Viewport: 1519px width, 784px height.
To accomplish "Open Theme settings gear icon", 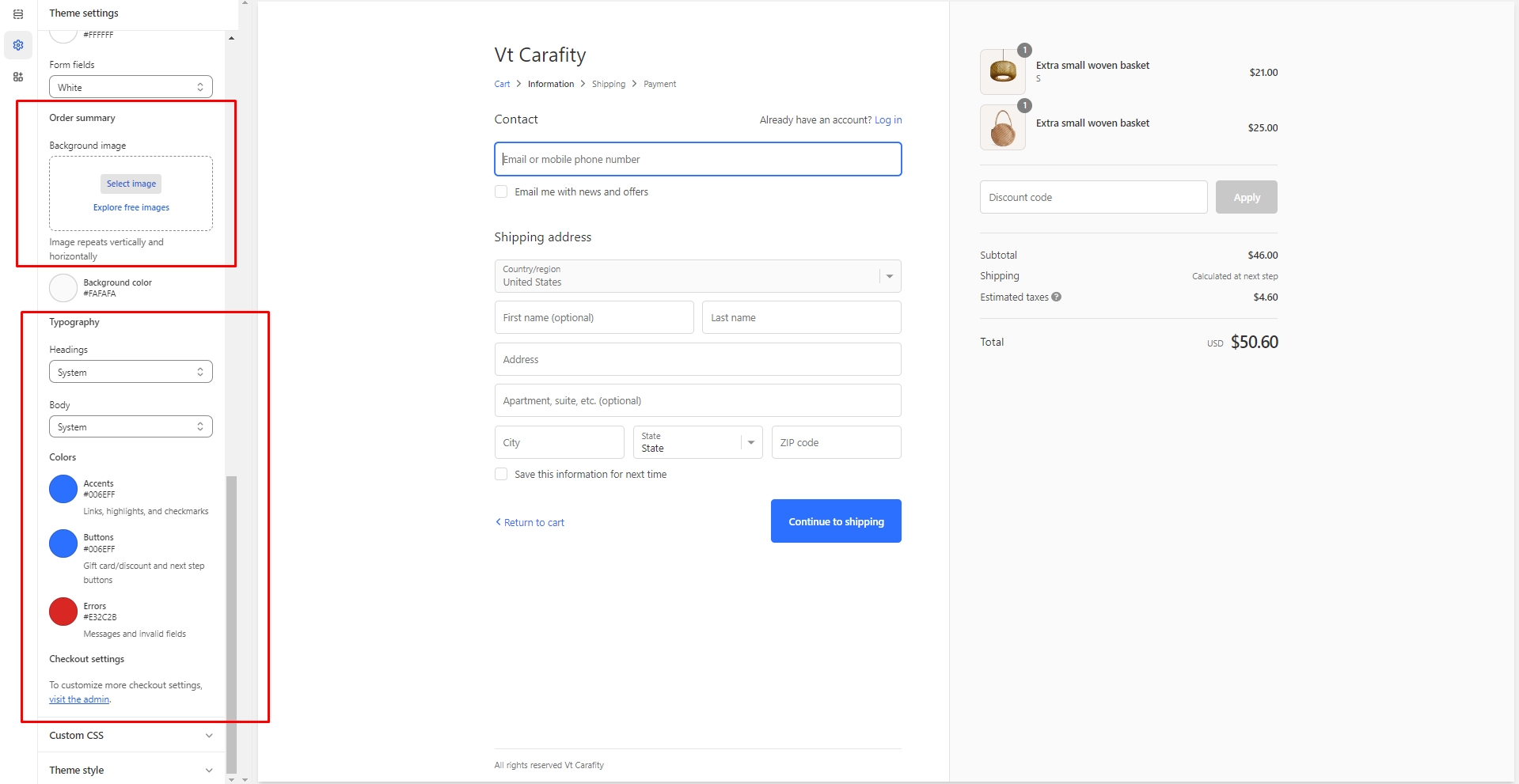I will [x=18, y=45].
